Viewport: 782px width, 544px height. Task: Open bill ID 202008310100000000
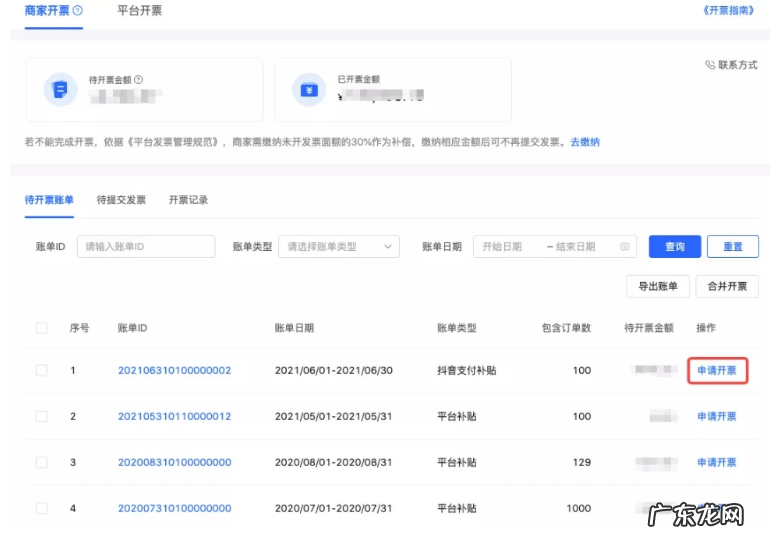coord(175,462)
